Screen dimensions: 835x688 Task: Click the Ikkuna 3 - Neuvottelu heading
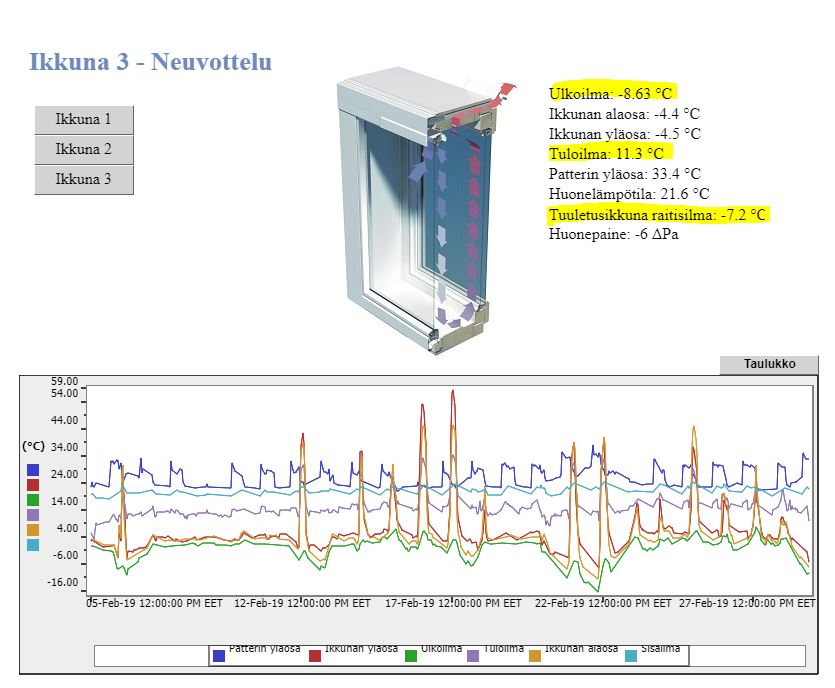click(150, 62)
